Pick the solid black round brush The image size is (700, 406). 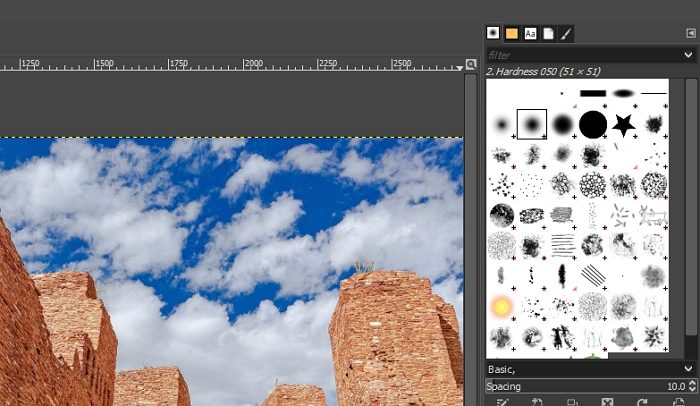pyautogui.click(x=593, y=124)
